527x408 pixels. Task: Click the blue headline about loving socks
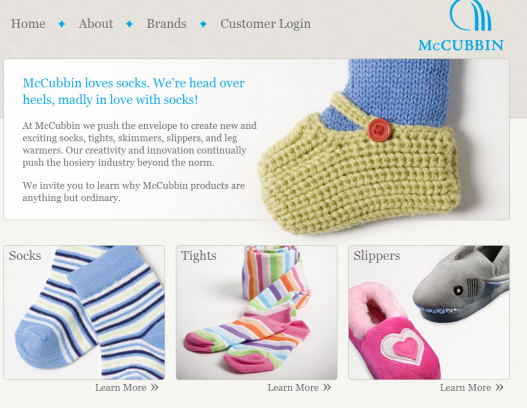pos(133,91)
